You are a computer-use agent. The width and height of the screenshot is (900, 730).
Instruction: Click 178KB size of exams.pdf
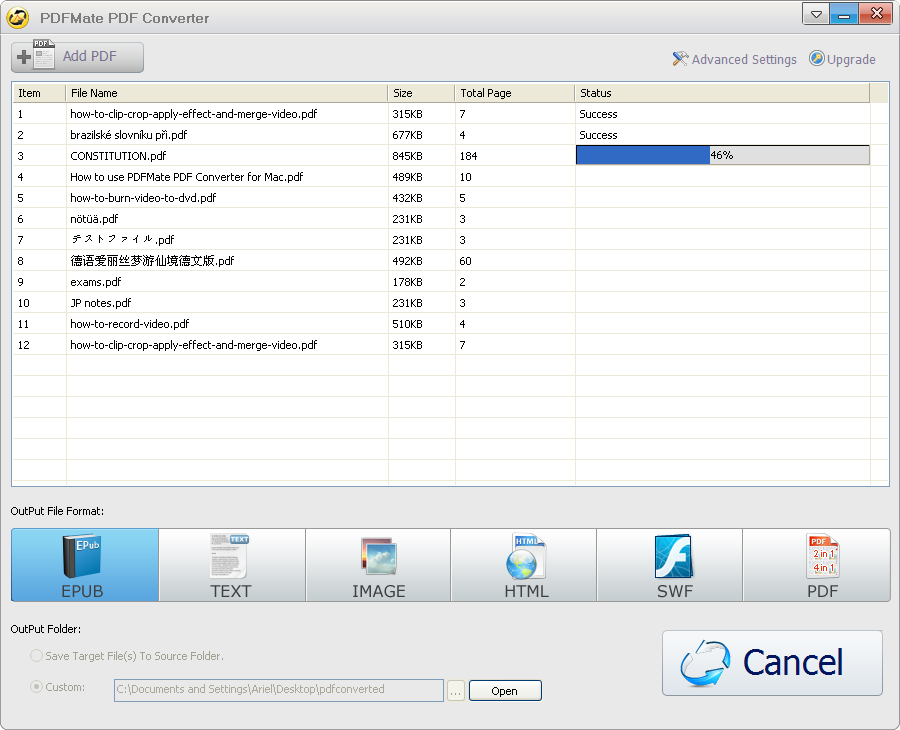(408, 282)
